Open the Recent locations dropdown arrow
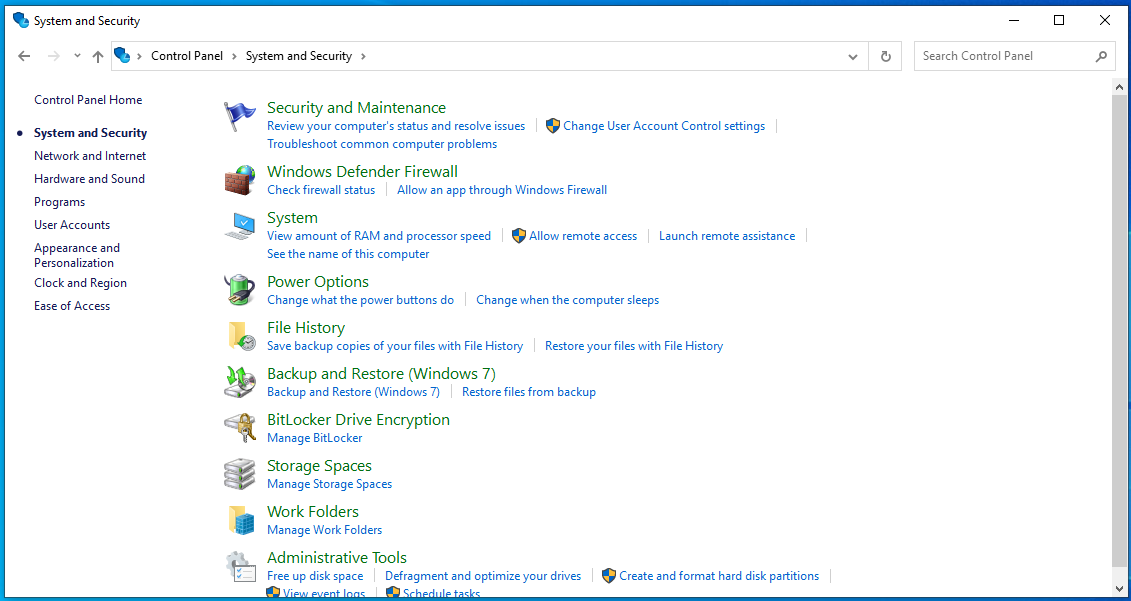Image resolution: width=1131 pixels, height=601 pixels. (77, 56)
